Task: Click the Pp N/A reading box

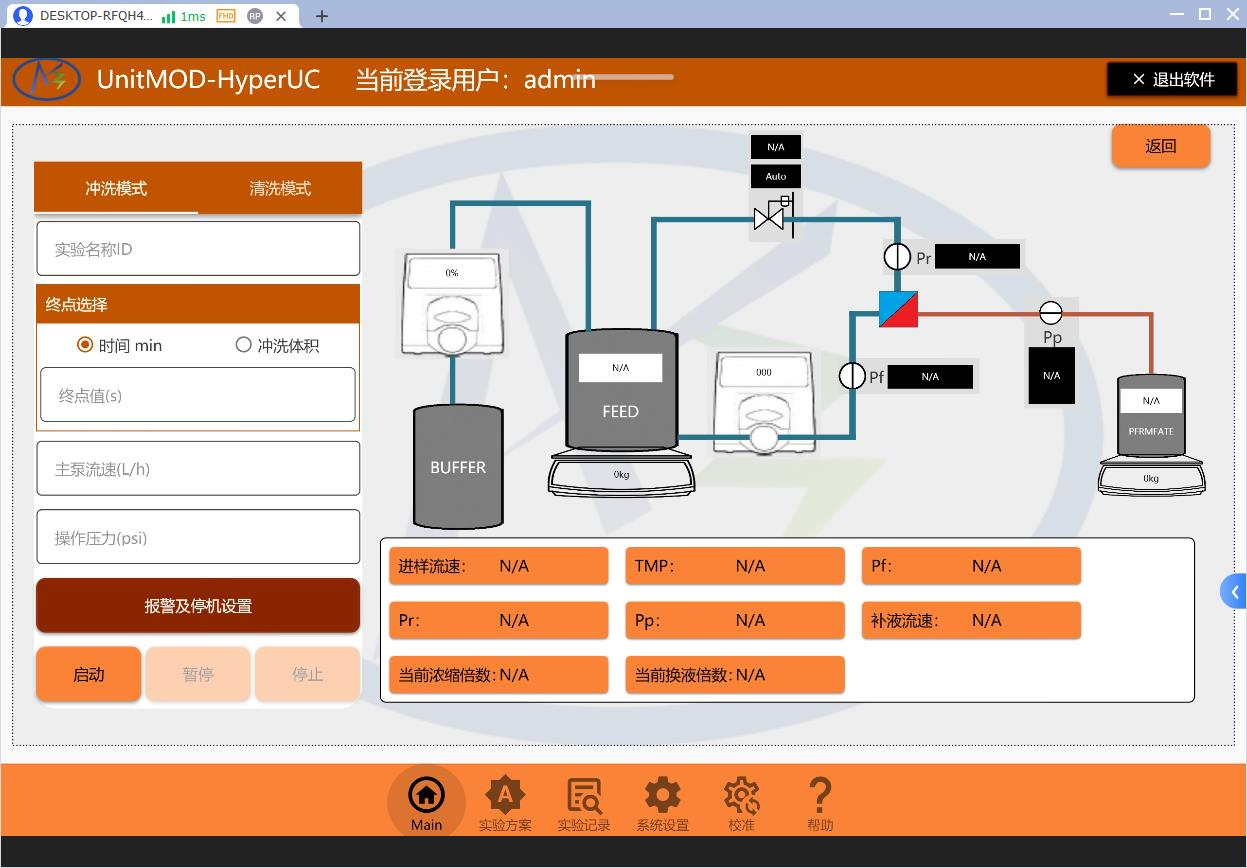Action: [x=1051, y=376]
